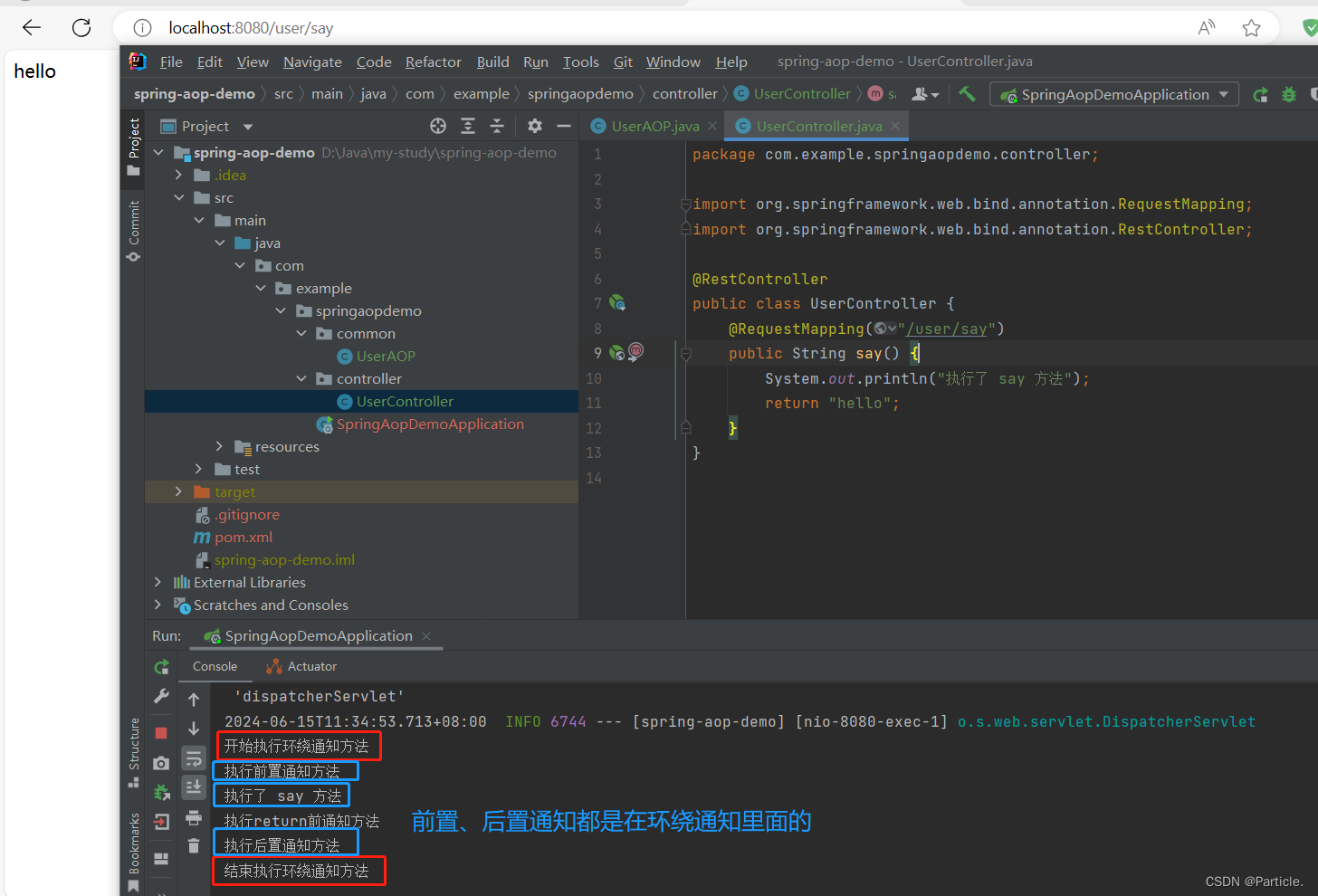Expand the .idea folder

[178, 175]
